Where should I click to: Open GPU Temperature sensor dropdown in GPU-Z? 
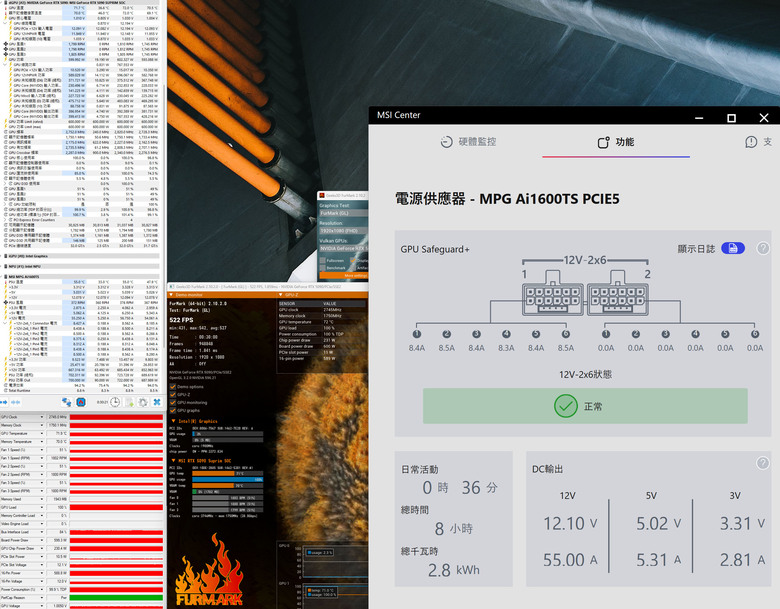coord(41,433)
